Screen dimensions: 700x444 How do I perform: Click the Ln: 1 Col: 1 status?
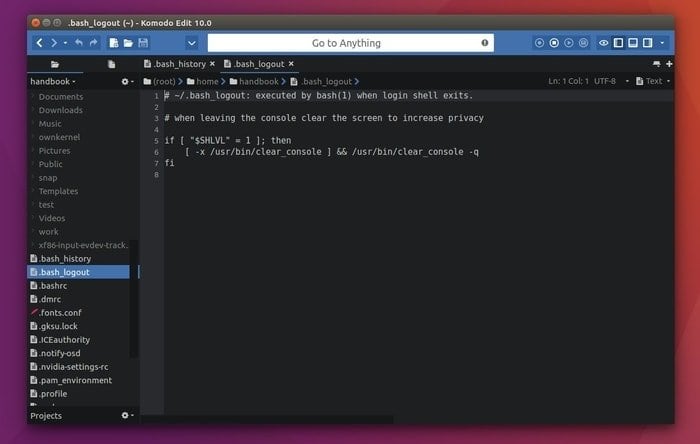(x=568, y=81)
